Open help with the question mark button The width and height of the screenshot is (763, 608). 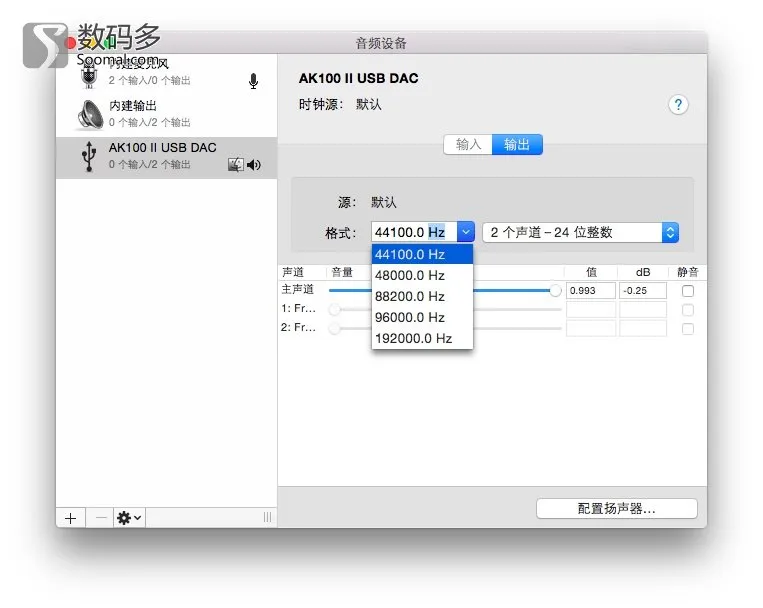click(x=678, y=104)
